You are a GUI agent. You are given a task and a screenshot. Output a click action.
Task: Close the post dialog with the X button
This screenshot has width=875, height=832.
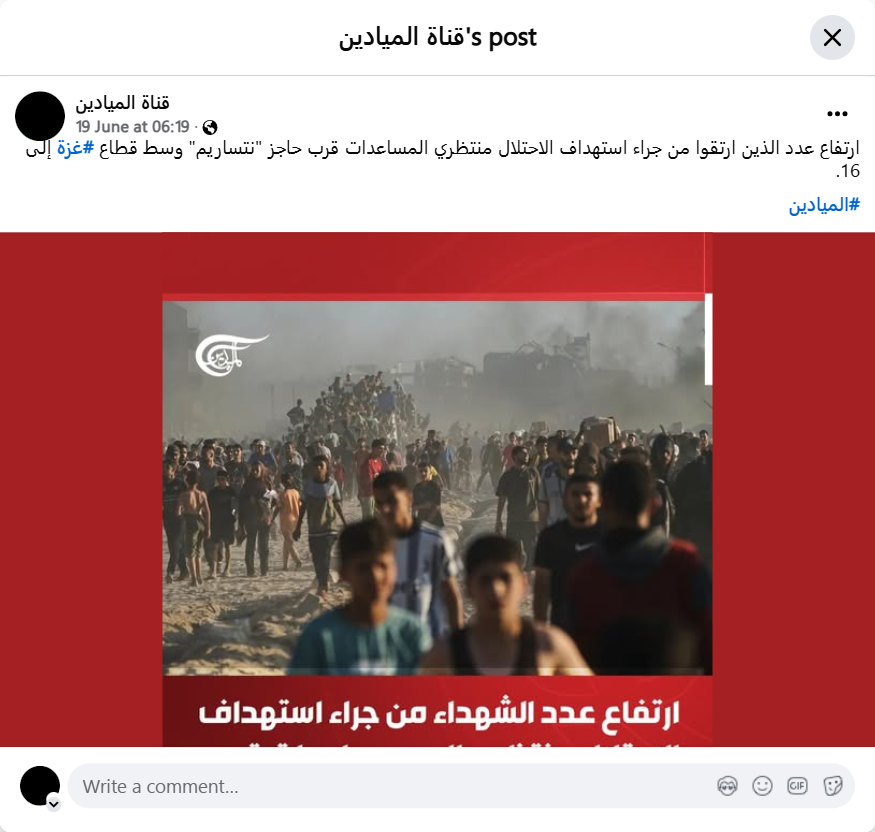(832, 38)
